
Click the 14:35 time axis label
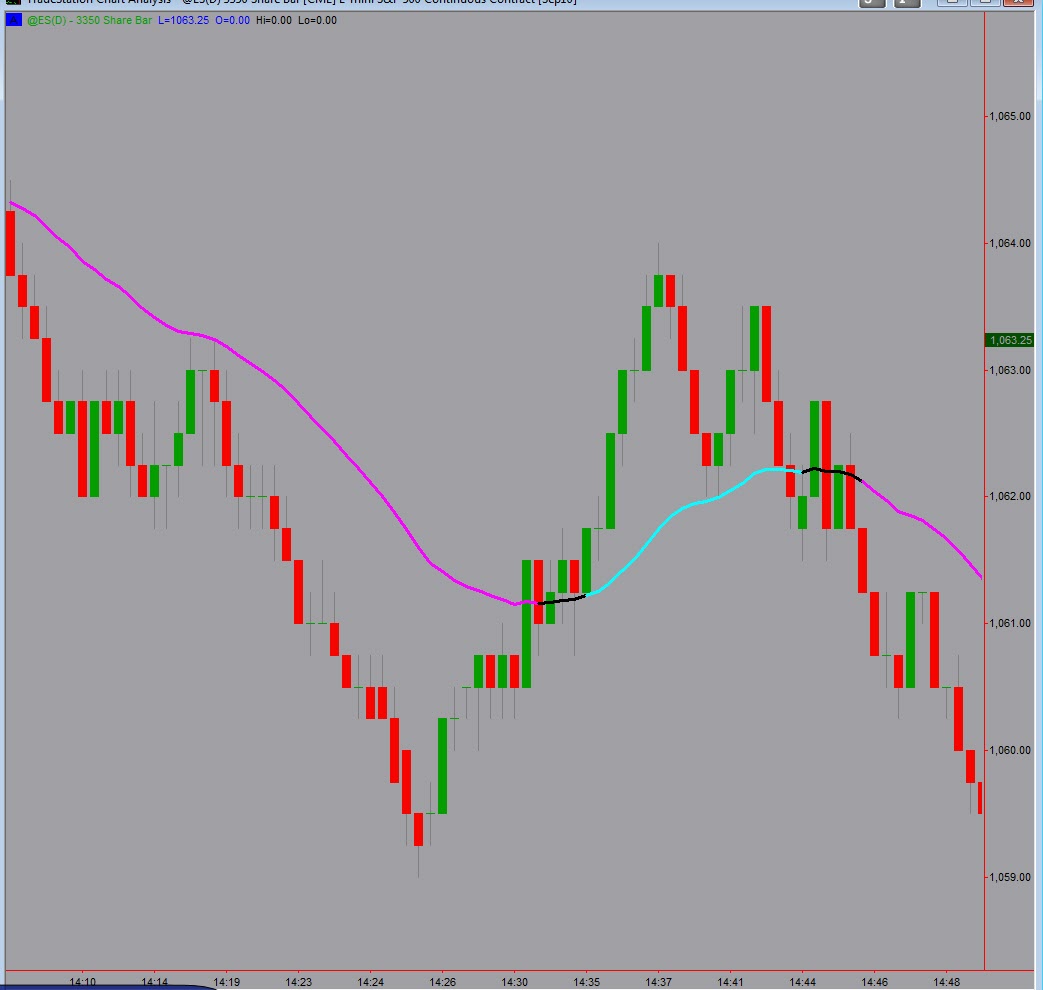(587, 982)
